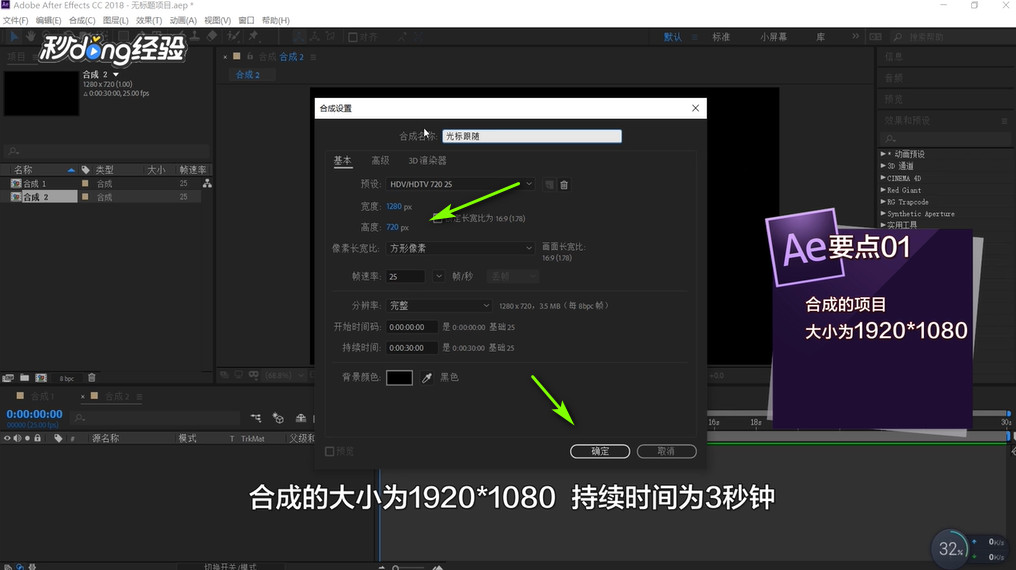1016x570 pixels.
Task: Expand the Red Giant effects category
Action: [x=883, y=190]
